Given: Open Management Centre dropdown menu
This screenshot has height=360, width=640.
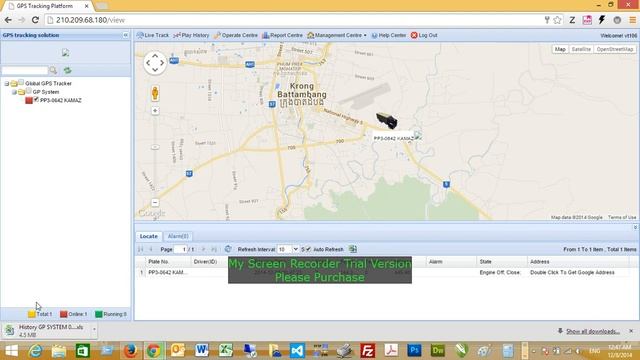Looking at the screenshot, I should pos(337,36).
